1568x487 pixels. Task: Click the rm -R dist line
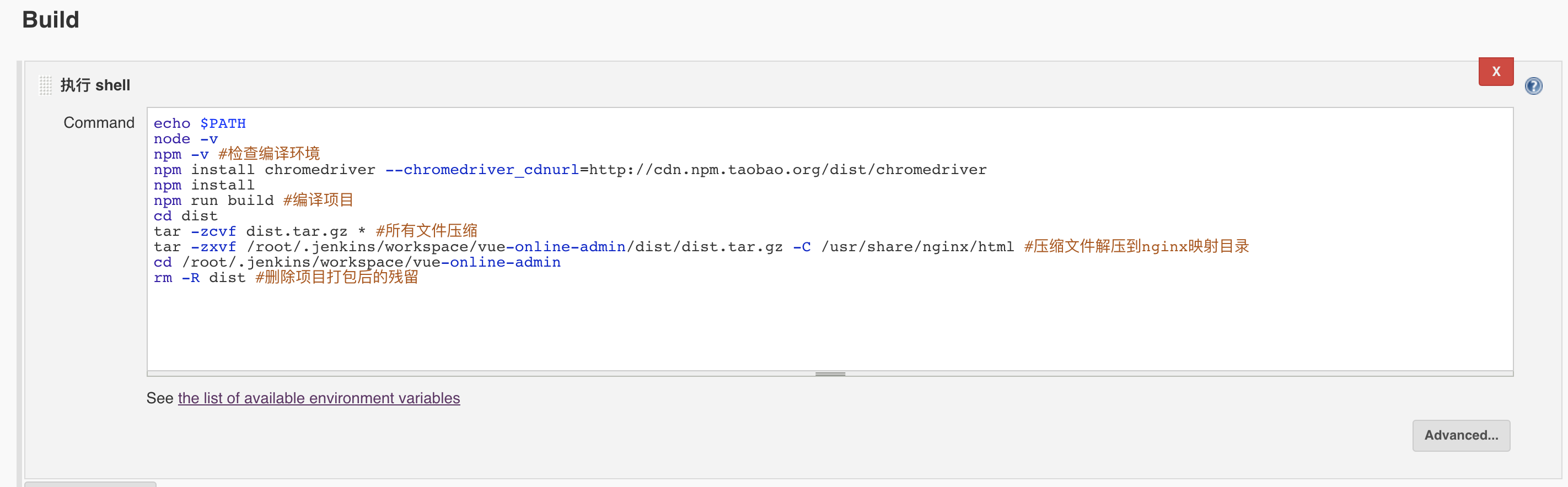coord(286,277)
